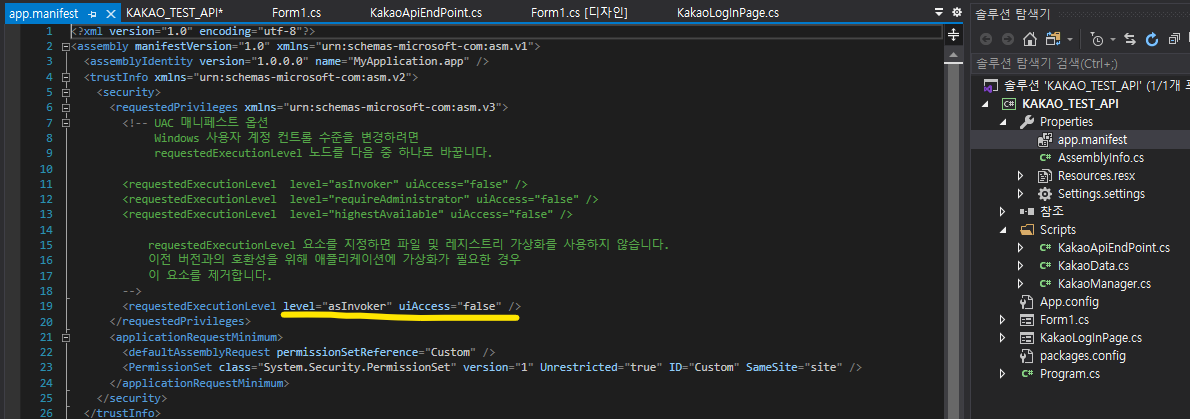Screen dimensions: 1190x419
Task: Expand the Settings.settings node
Action: coord(1022,194)
